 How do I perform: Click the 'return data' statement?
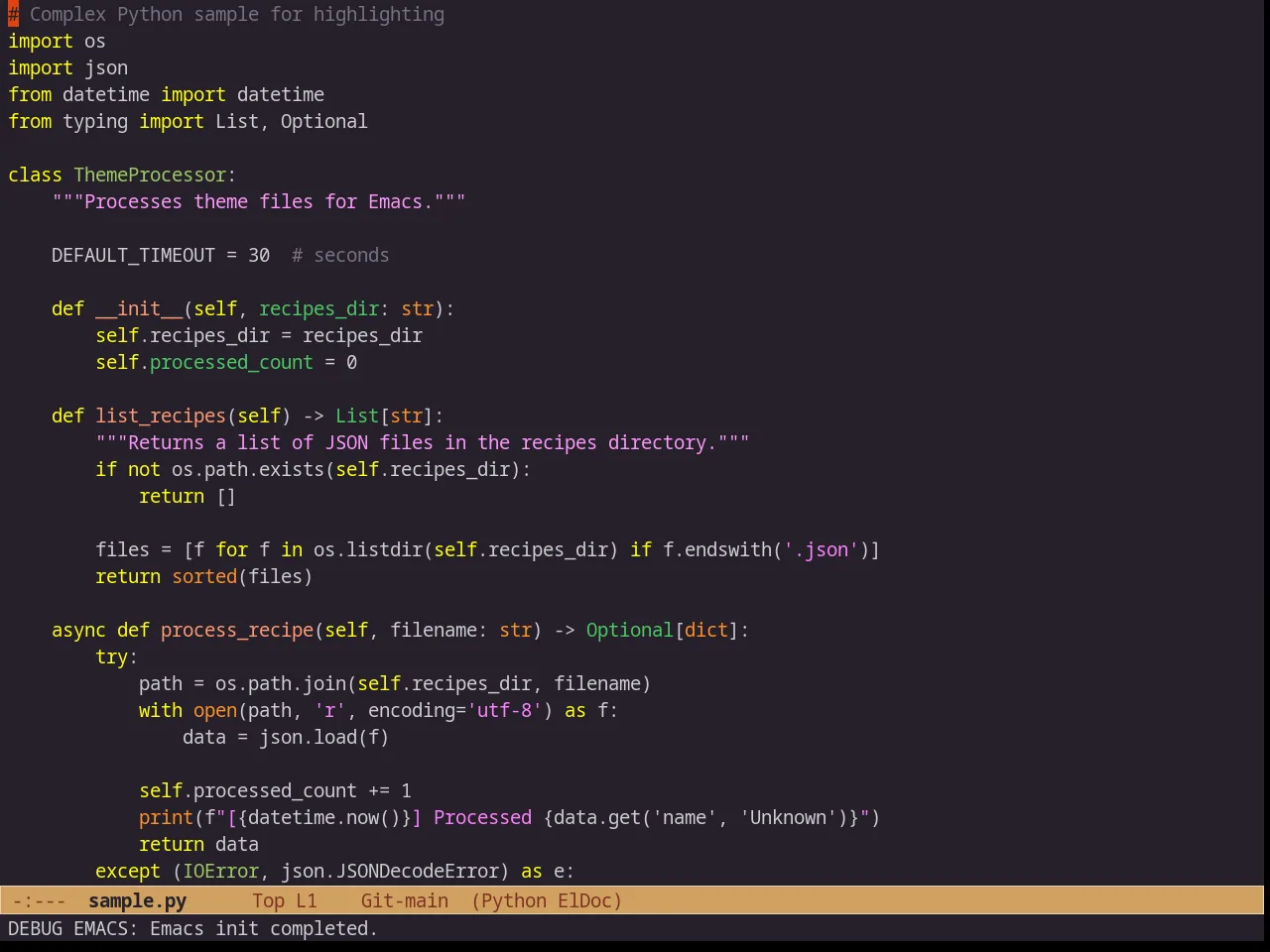click(x=198, y=844)
